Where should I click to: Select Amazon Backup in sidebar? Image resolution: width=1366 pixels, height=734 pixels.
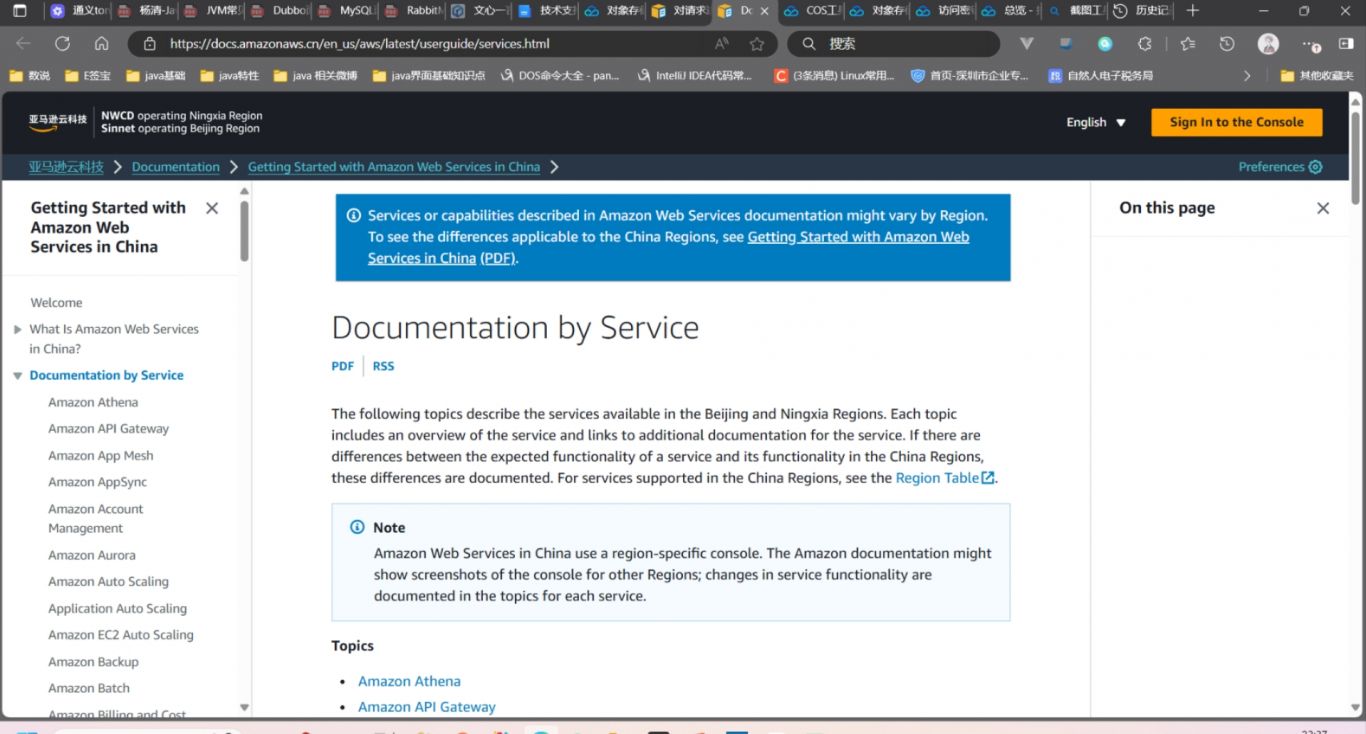click(93, 662)
